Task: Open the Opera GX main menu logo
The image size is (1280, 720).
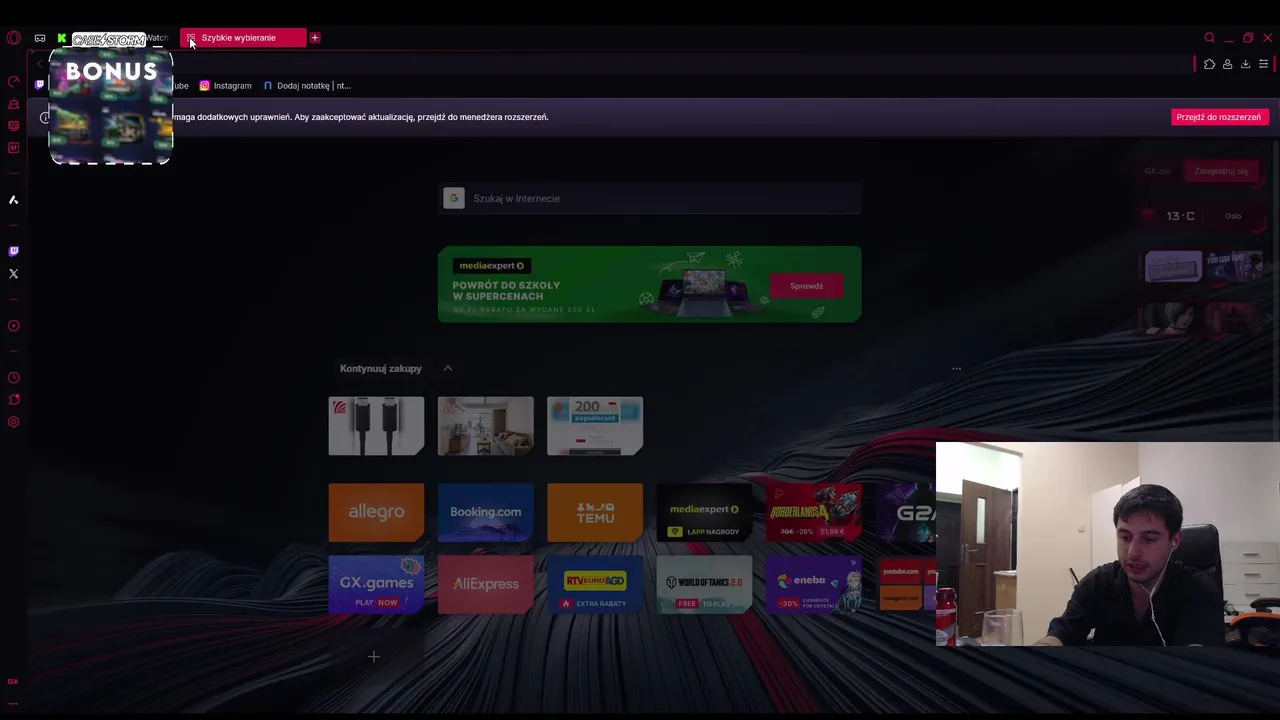Action: pyautogui.click(x=13, y=38)
